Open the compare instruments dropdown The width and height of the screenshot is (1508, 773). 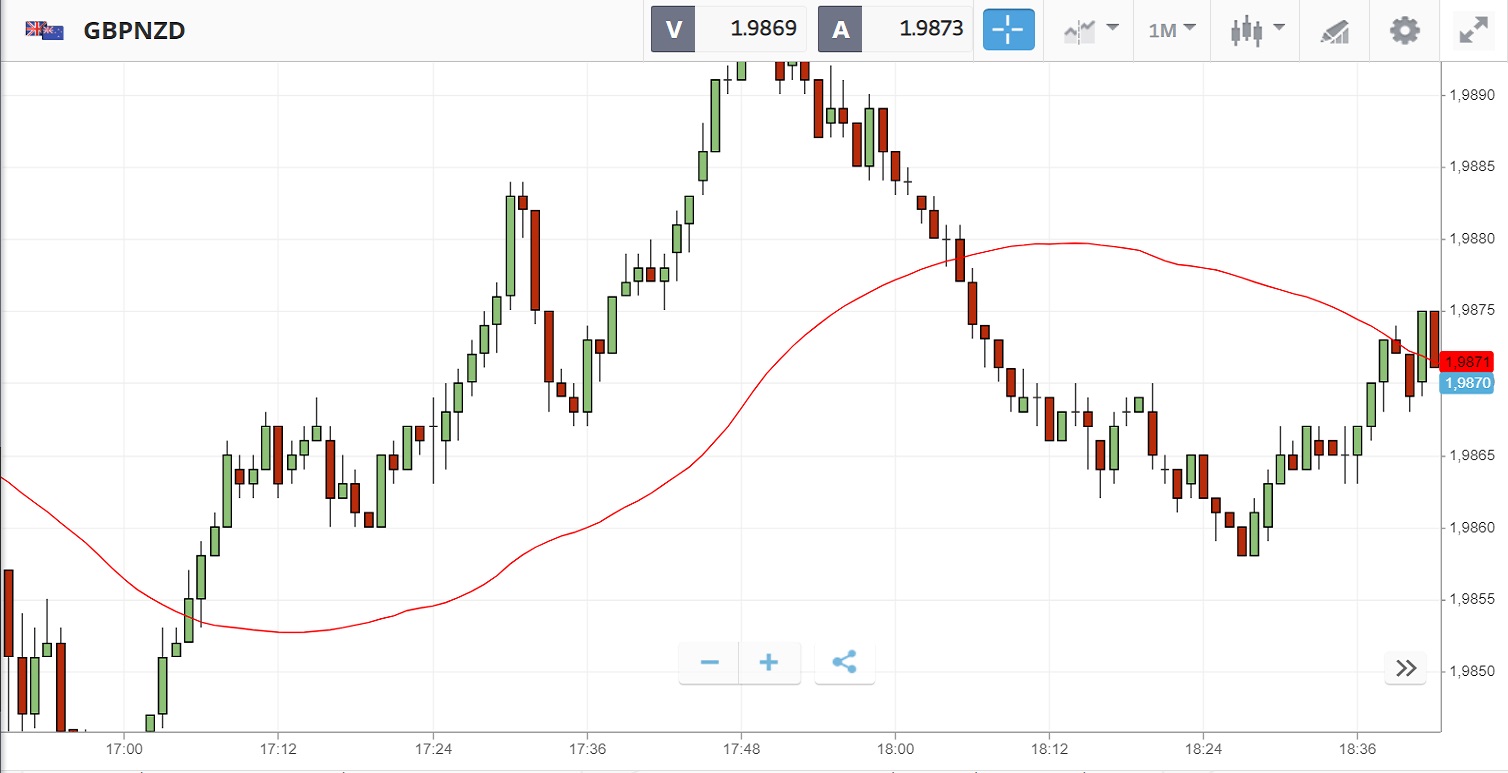click(1091, 30)
